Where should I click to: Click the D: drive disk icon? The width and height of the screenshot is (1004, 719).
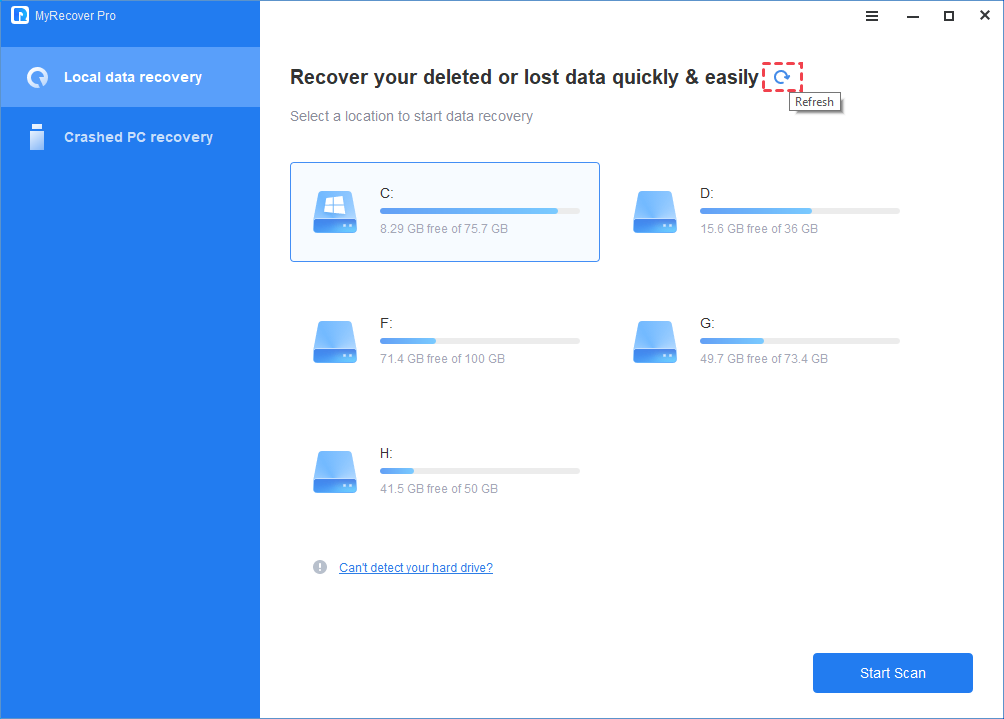655,212
